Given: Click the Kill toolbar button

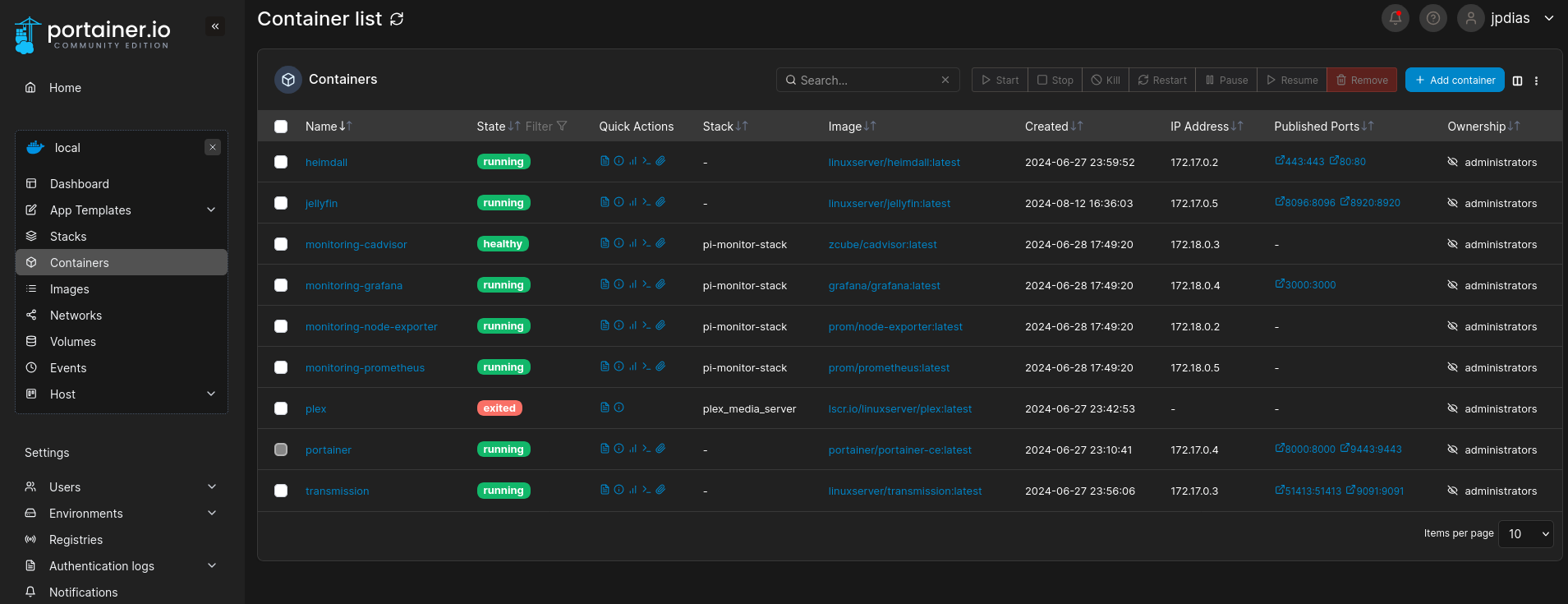Looking at the screenshot, I should pyautogui.click(x=1106, y=80).
